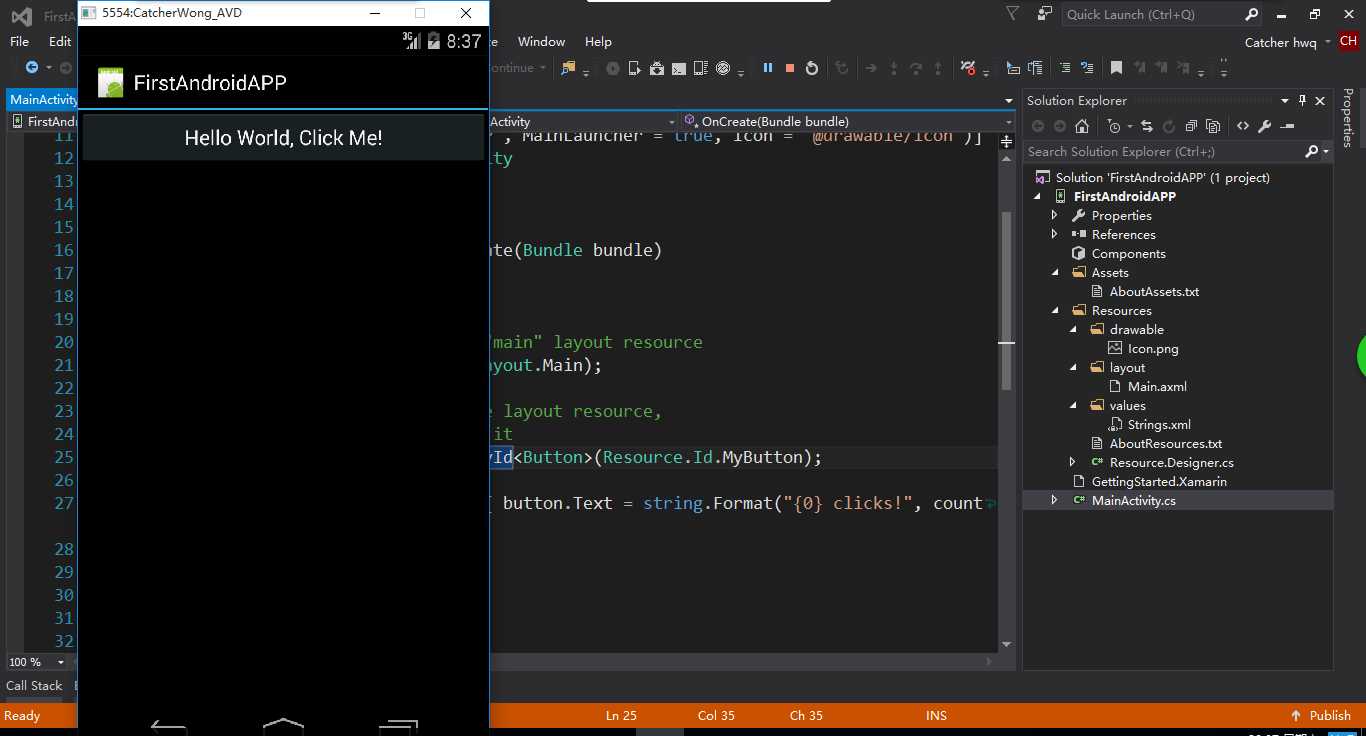Collapse the layout folder
The height and width of the screenshot is (736, 1366).
coord(1072,367)
